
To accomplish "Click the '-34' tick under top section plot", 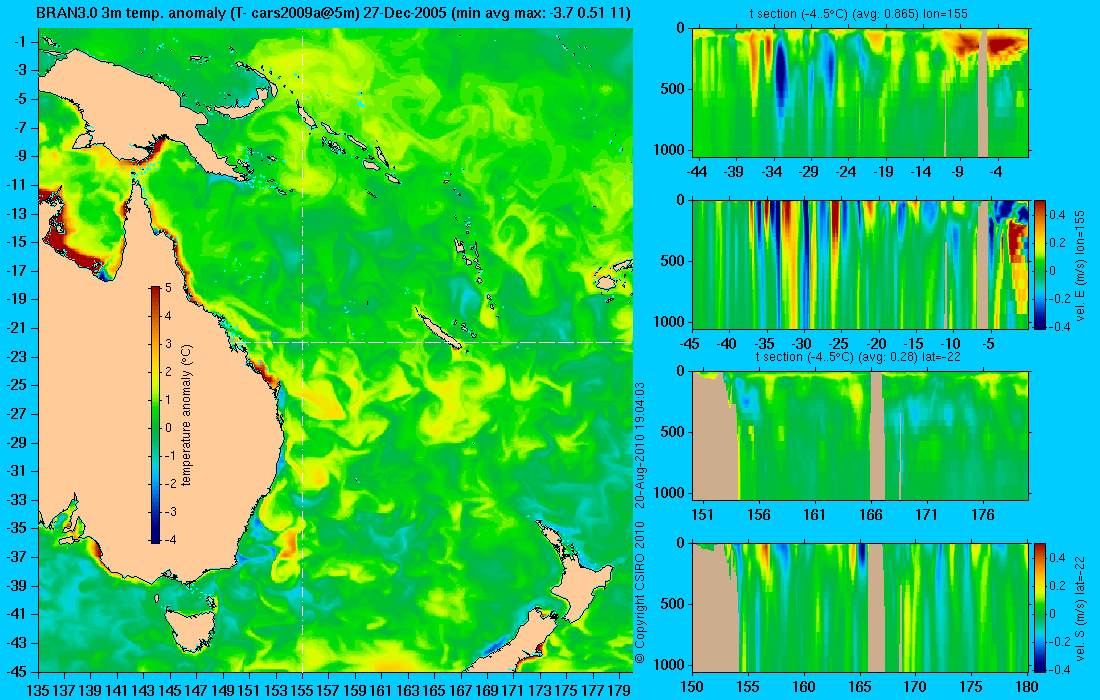I will click(772, 172).
